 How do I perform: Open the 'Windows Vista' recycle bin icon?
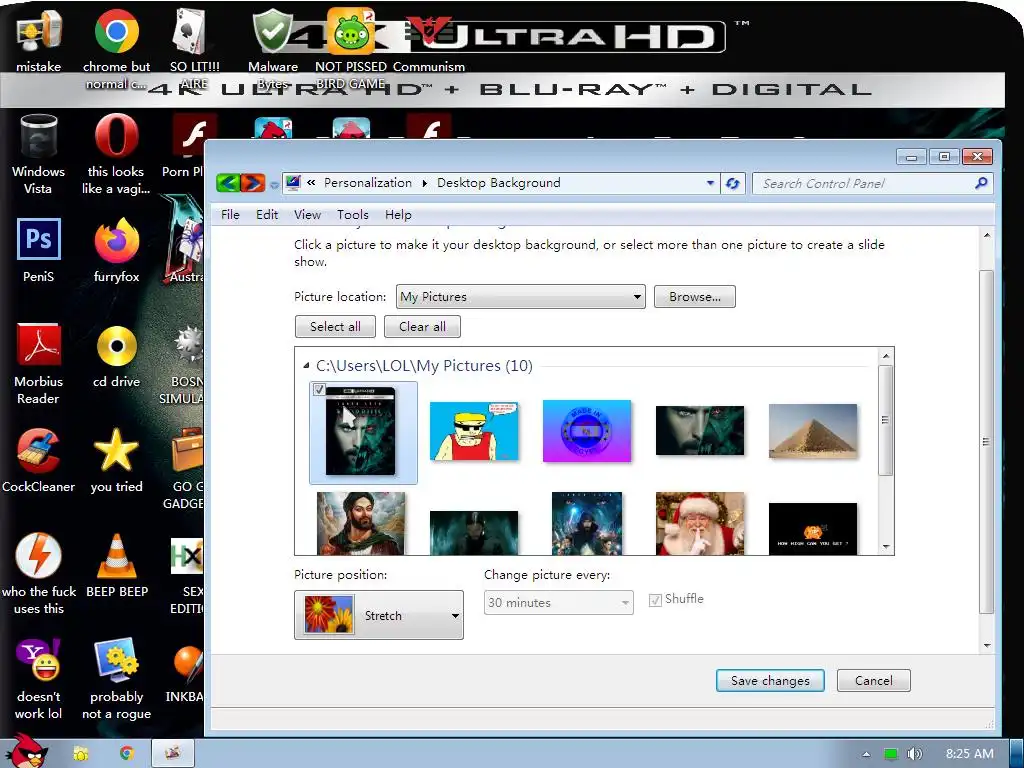click(38, 154)
